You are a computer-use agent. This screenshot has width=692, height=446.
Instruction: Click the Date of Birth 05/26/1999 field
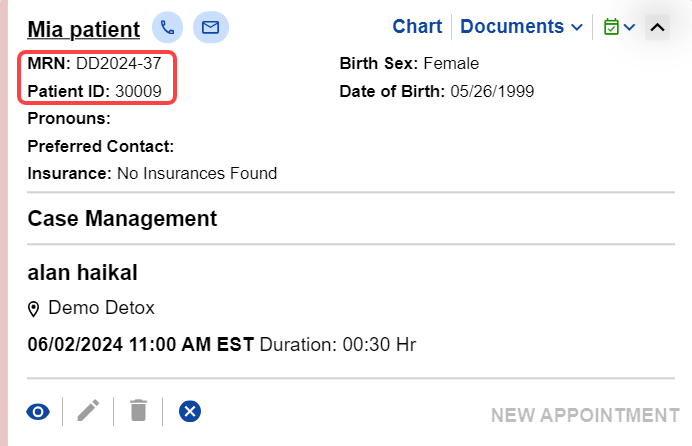point(491,91)
